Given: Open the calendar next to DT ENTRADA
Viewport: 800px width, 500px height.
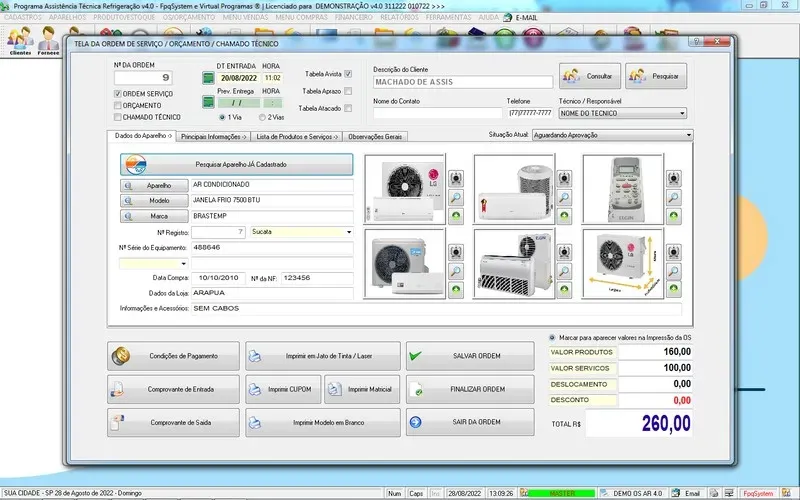Looking at the screenshot, I should click(x=208, y=78).
